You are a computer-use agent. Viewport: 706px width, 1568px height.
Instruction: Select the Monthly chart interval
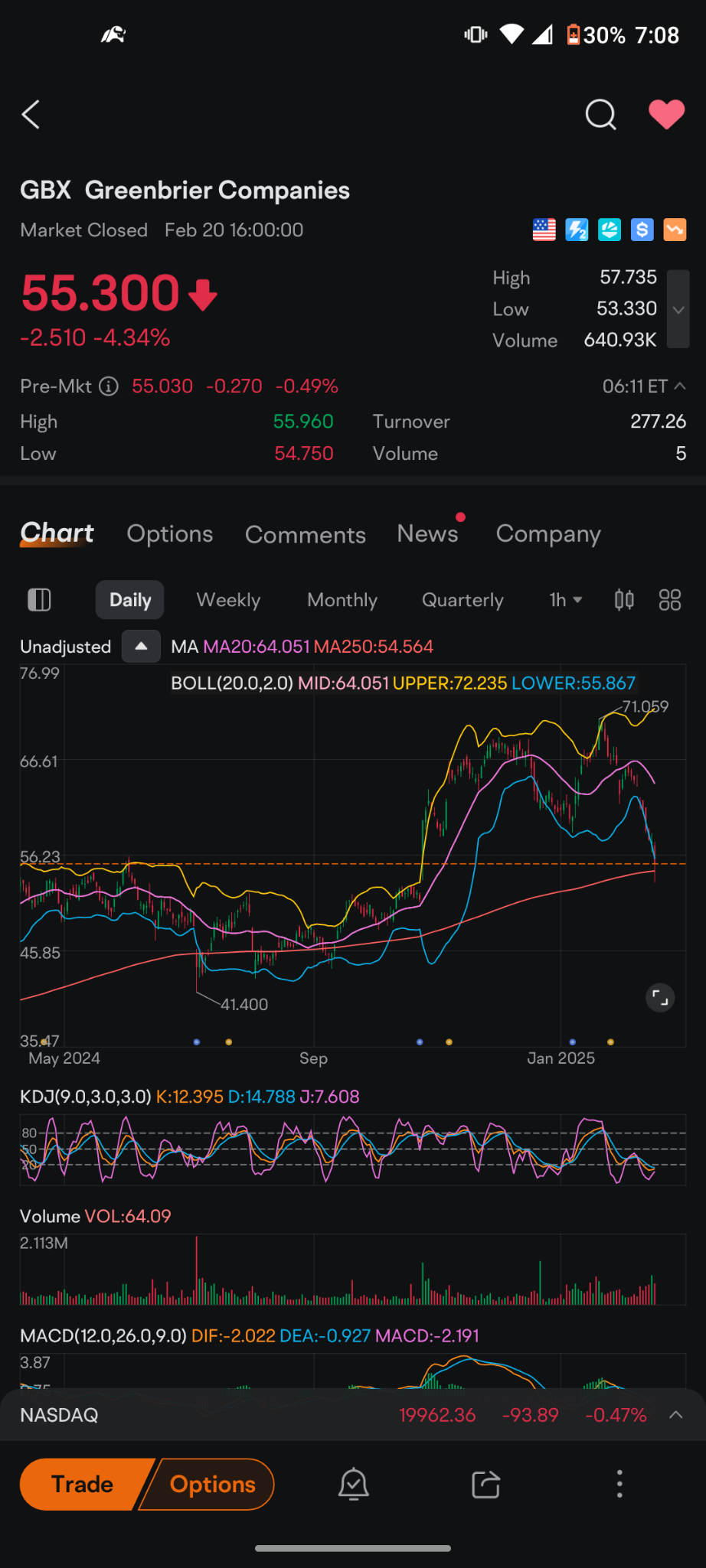[342, 600]
